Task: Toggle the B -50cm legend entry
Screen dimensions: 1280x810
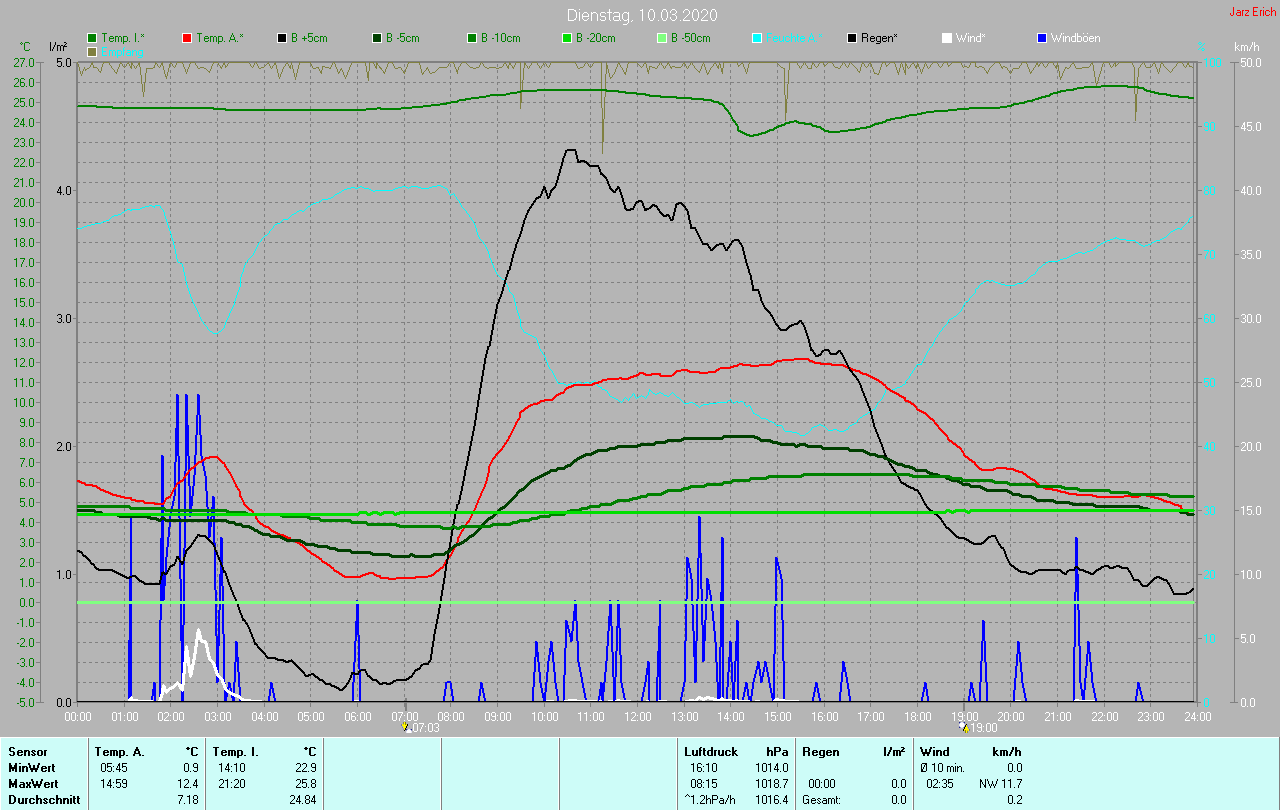Action: tap(662, 38)
